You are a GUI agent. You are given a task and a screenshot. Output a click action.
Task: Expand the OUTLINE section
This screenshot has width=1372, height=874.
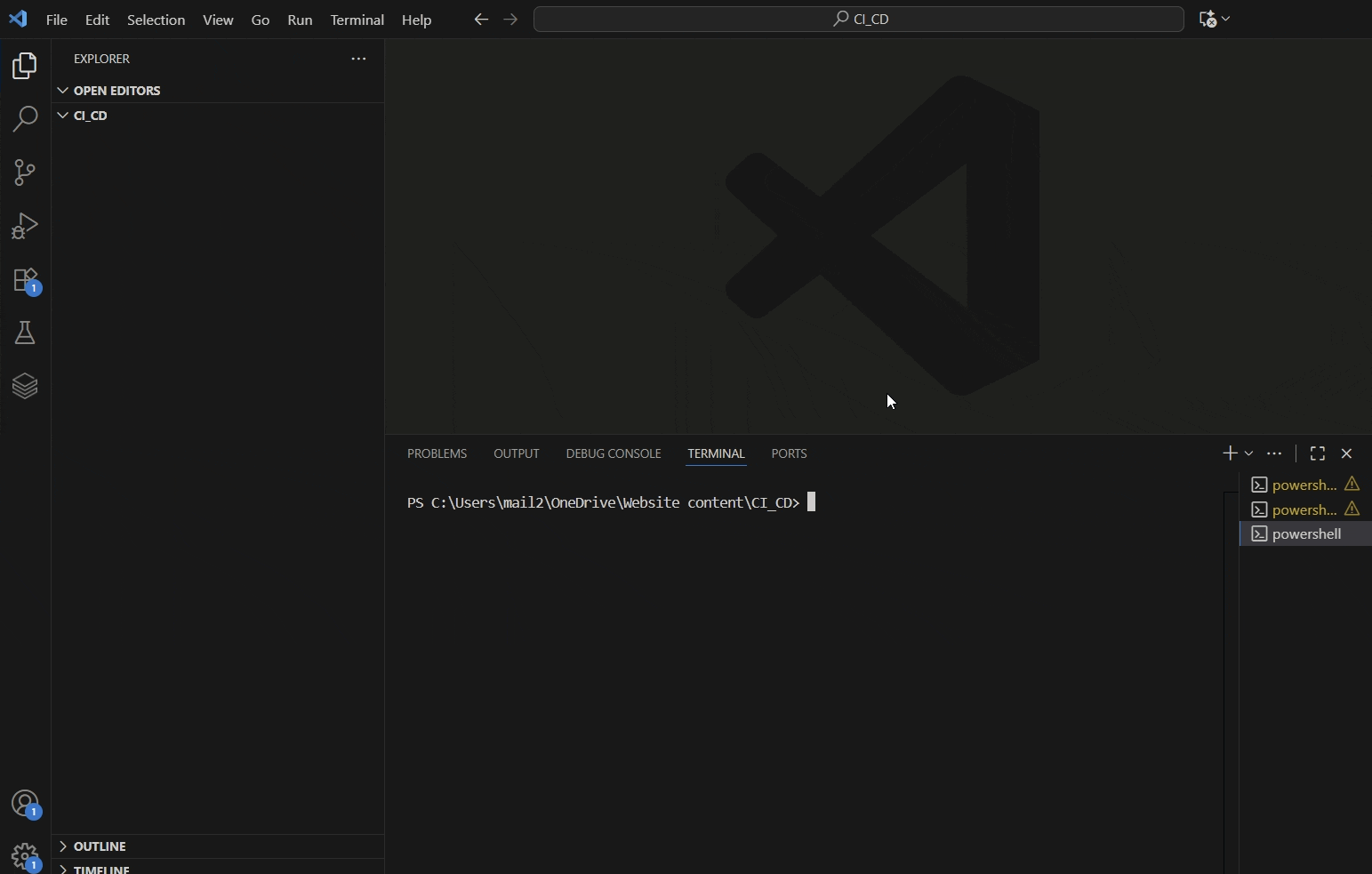[218, 846]
